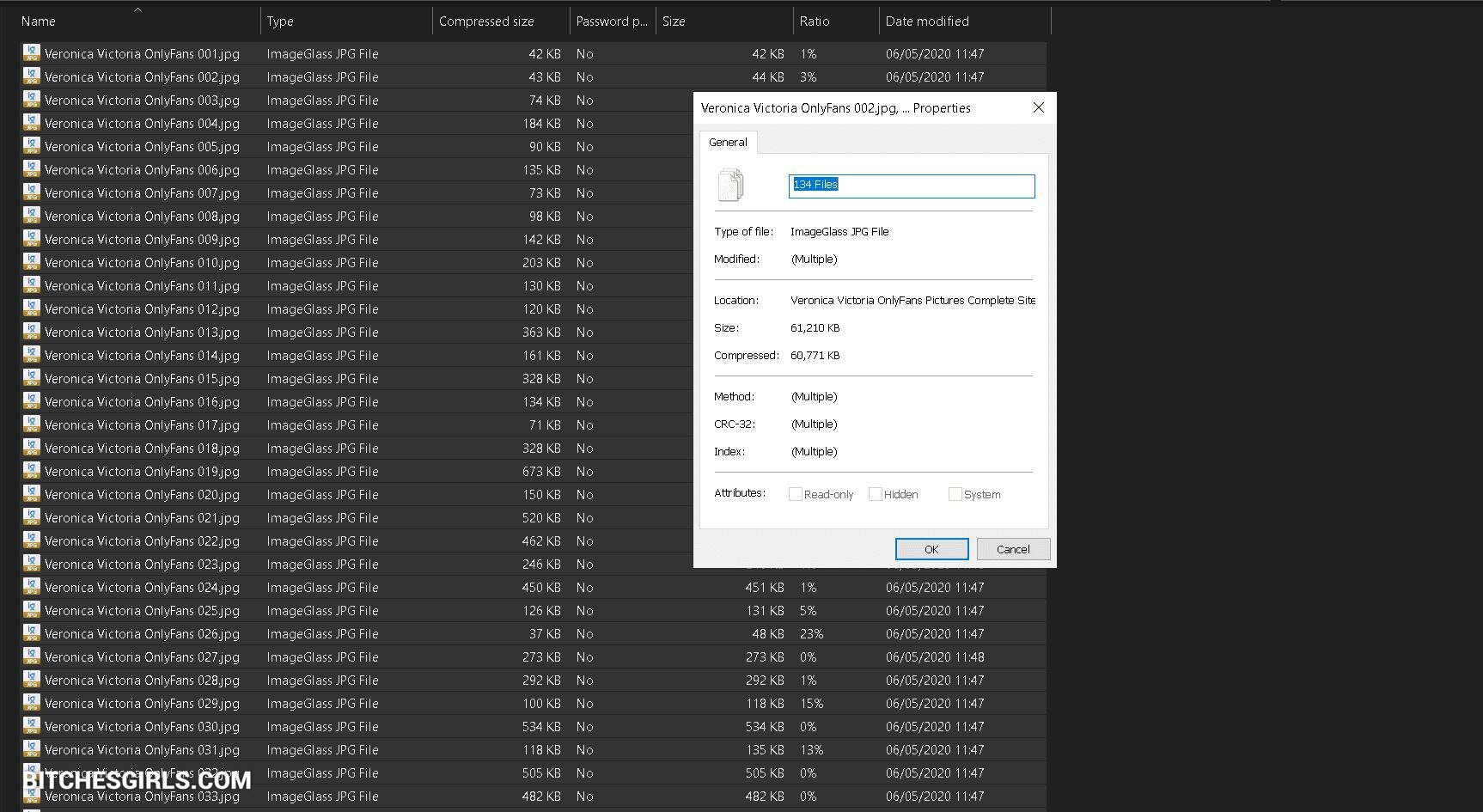Click the "134 Files" name field
Image resolution: width=1483 pixels, height=812 pixels.
[911, 186]
